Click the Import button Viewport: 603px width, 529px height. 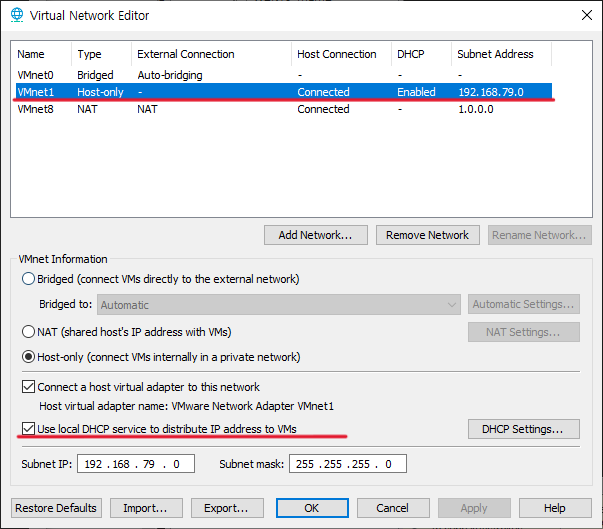(146, 508)
